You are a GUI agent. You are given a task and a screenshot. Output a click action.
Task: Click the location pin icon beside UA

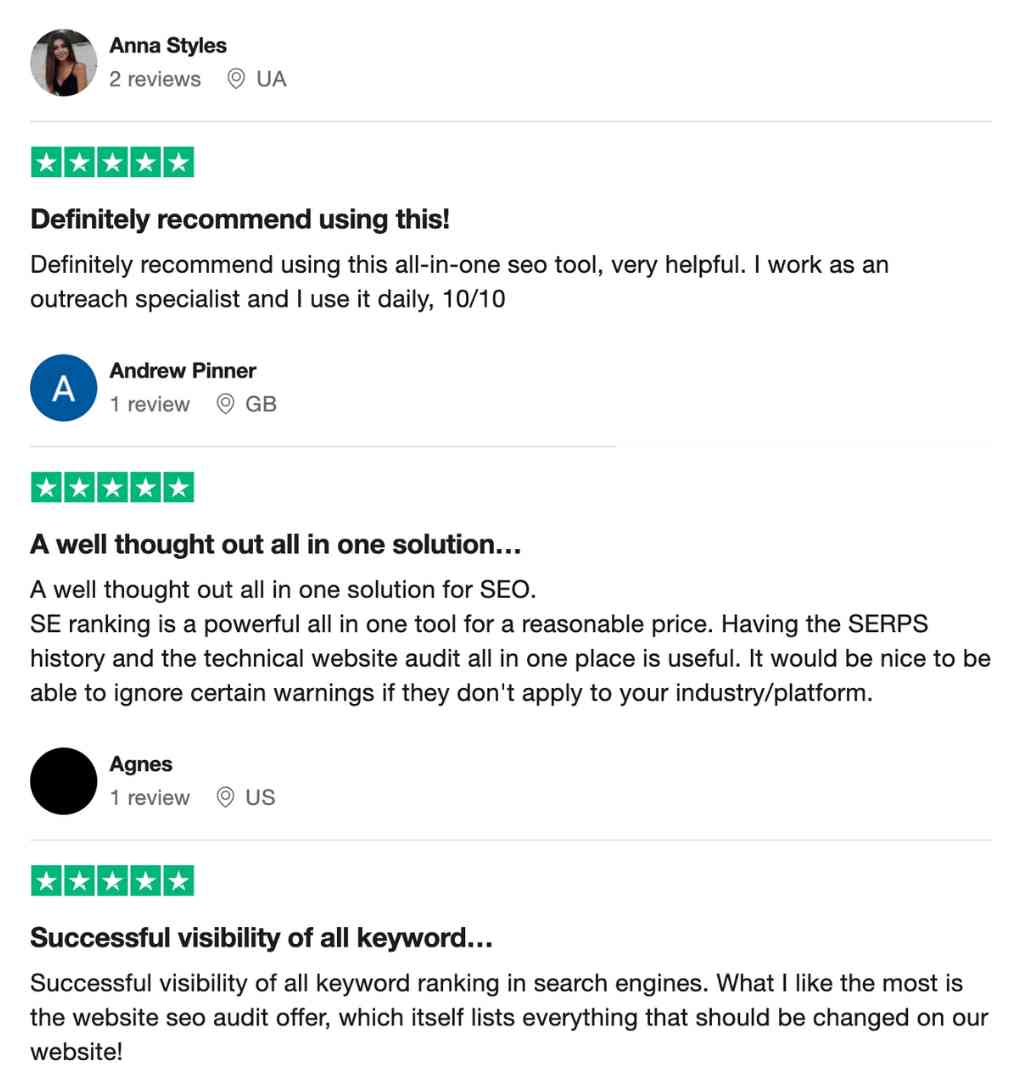click(x=236, y=79)
